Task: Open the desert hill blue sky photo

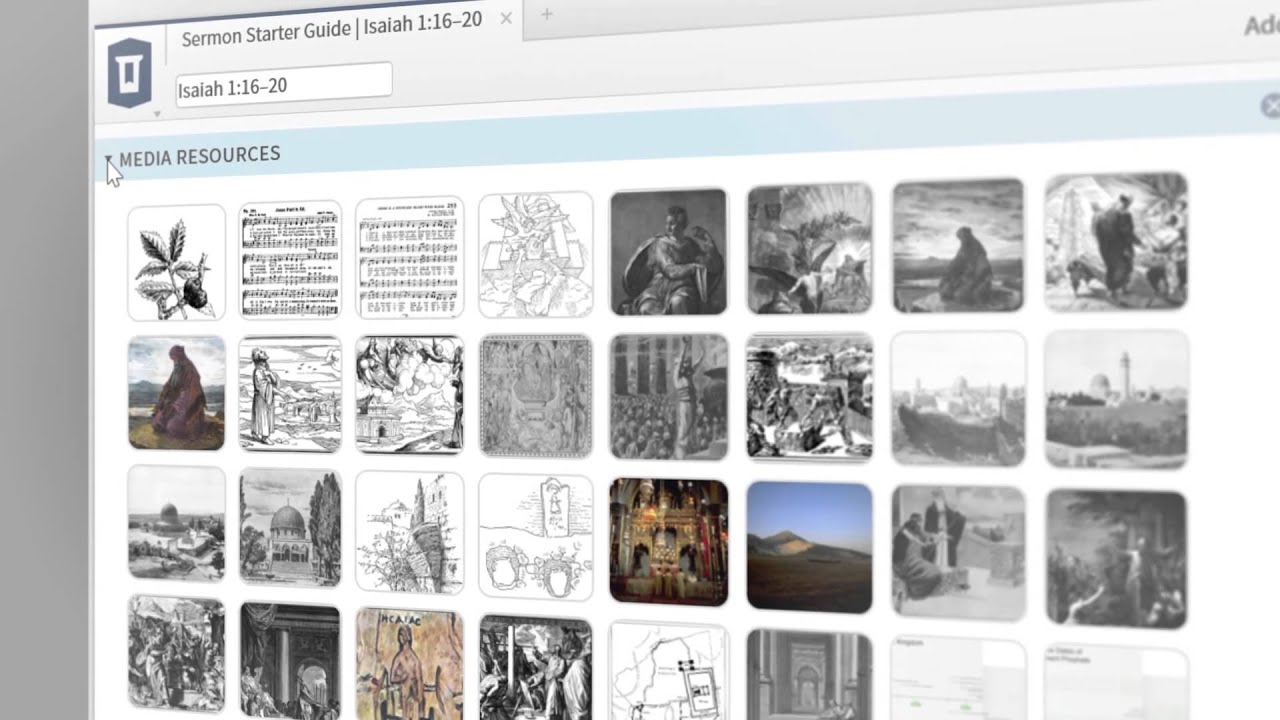Action: pos(809,547)
